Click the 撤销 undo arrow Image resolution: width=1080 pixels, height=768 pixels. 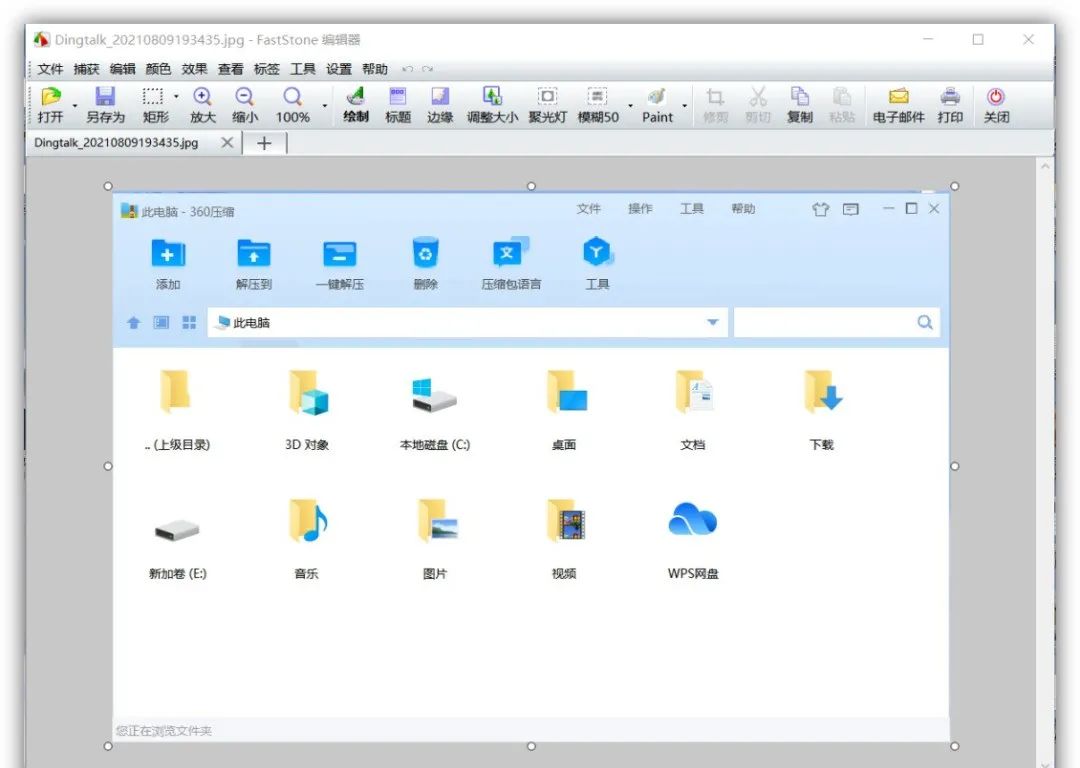coord(407,69)
